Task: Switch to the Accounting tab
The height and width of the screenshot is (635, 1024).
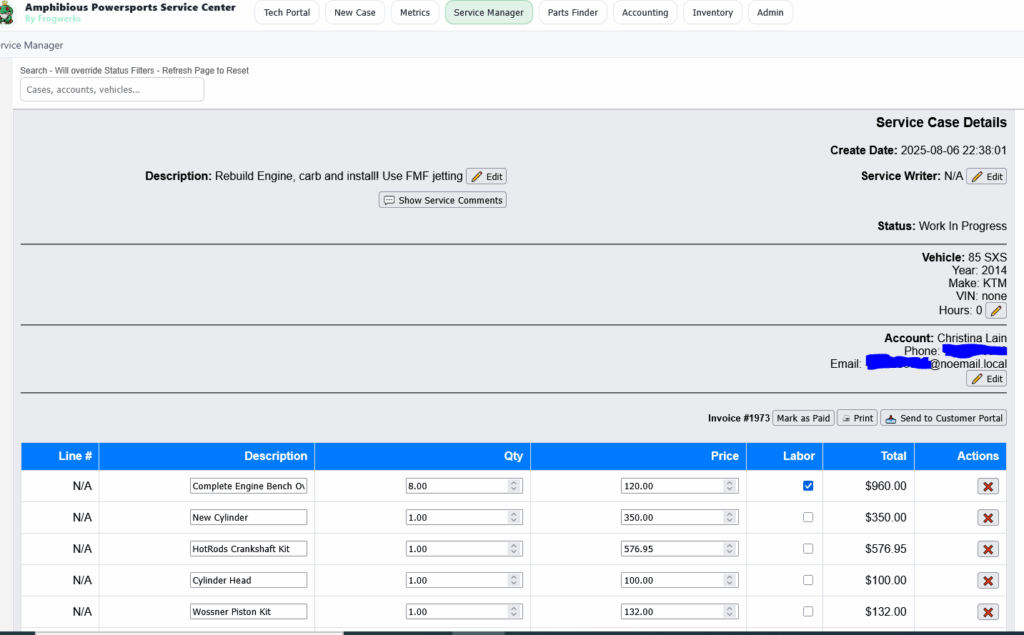Action: (645, 13)
